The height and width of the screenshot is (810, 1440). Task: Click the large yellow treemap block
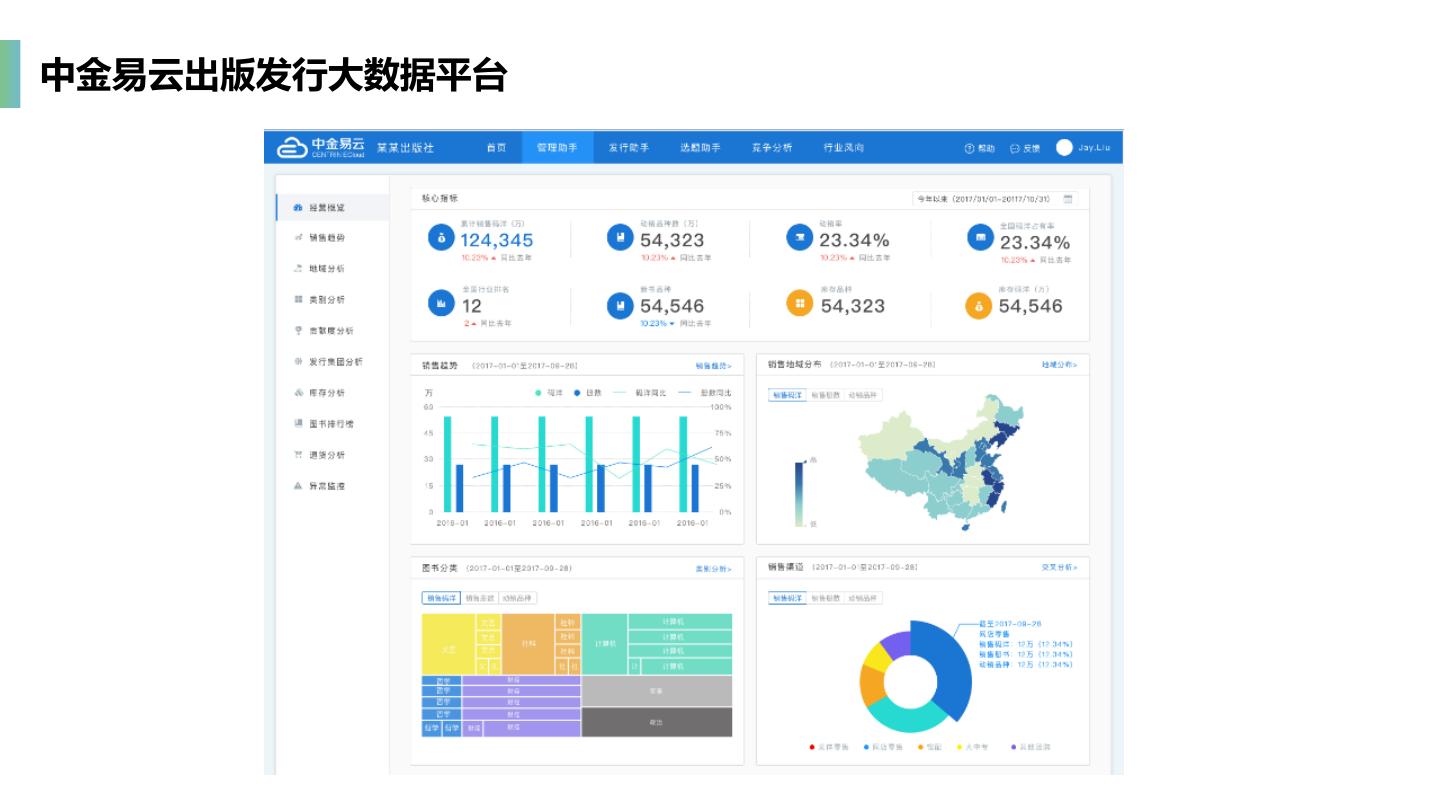pos(448,644)
